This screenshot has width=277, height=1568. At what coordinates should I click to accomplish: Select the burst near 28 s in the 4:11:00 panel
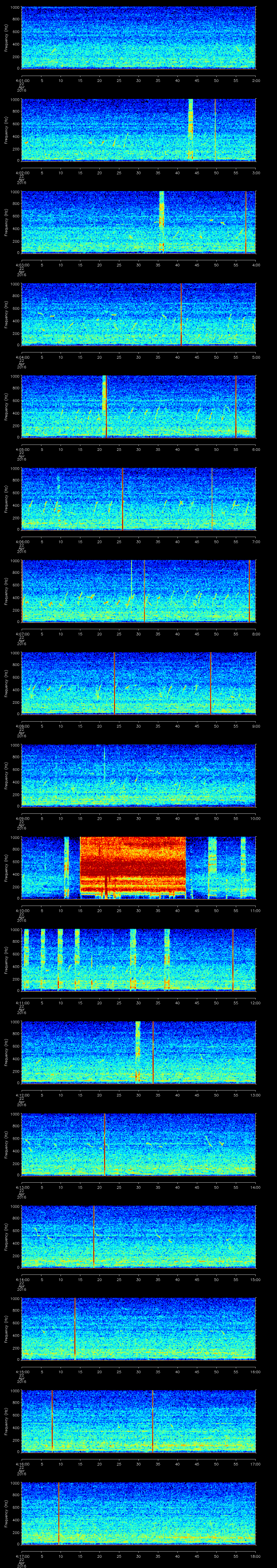[x=133, y=960]
